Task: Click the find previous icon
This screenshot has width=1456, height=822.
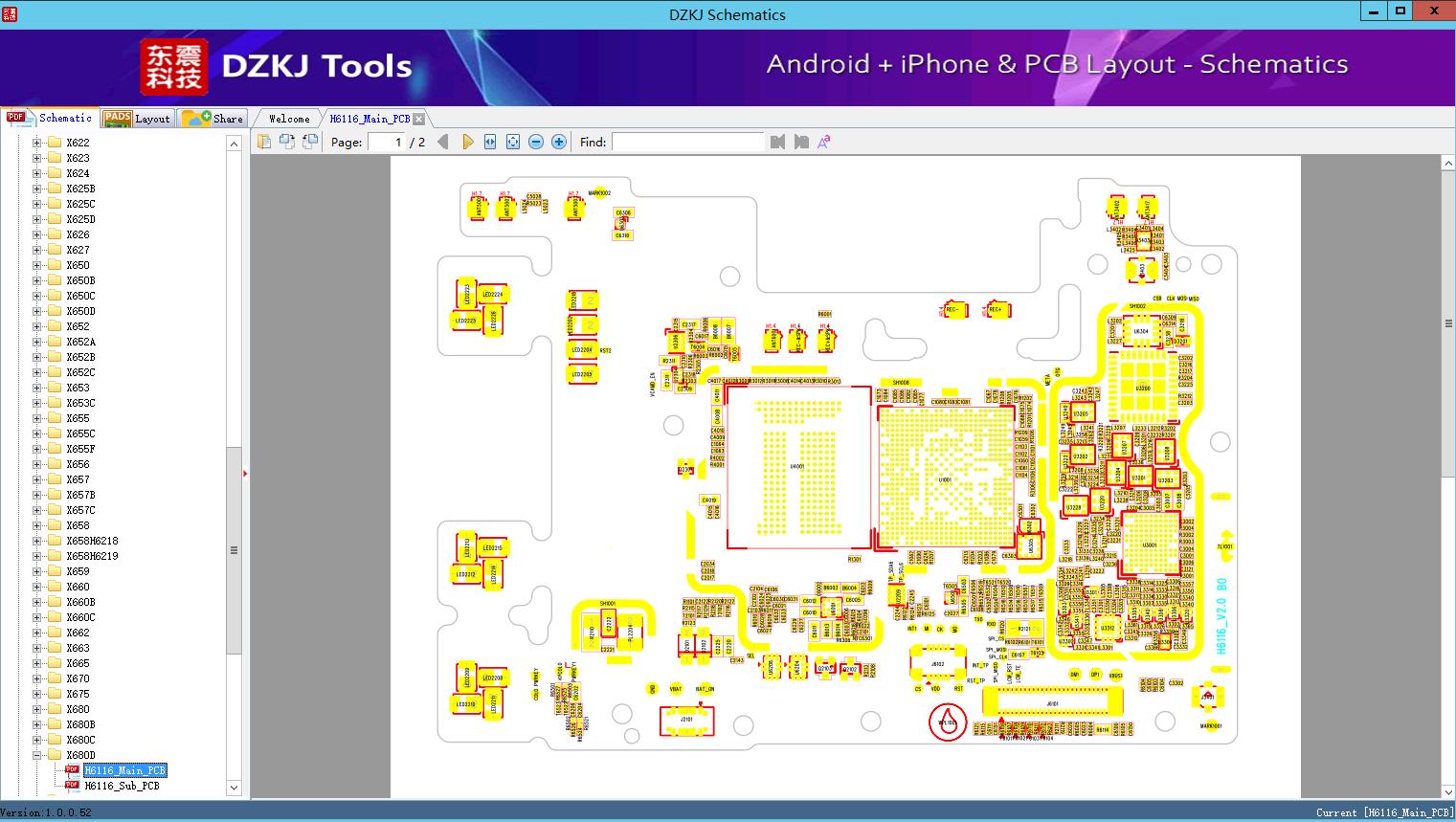Action: (x=777, y=142)
